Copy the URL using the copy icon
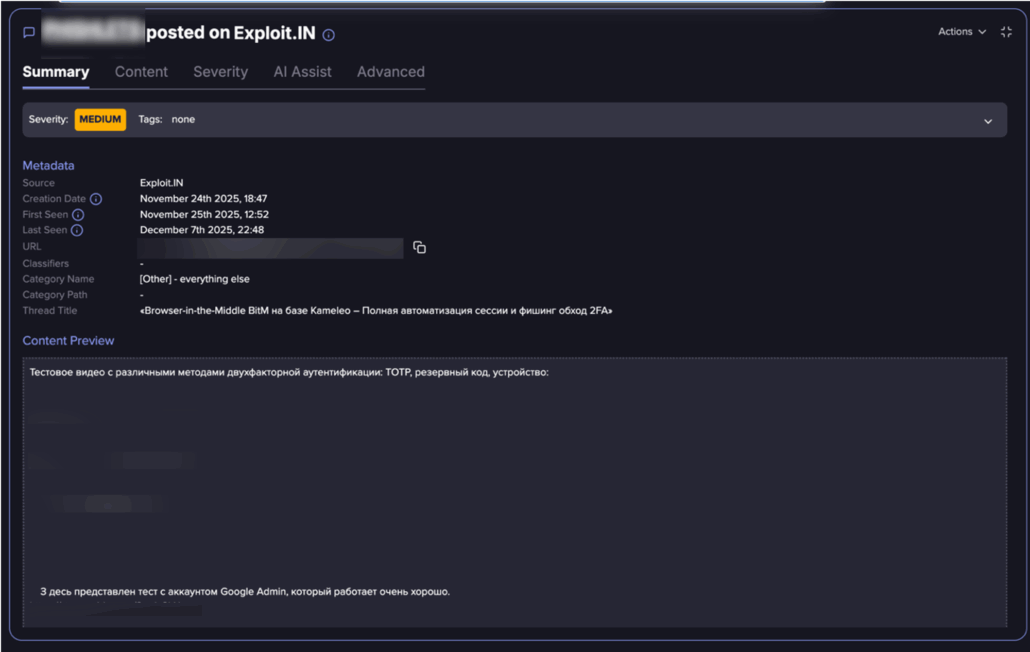1030x652 pixels. click(419, 248)
